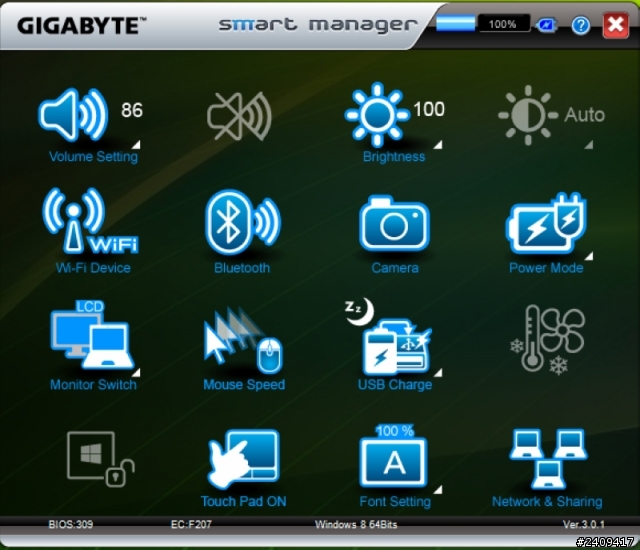Close Smart Manager with red X
Image resolution: width=640 pixels, height=550 pixels.
616,24
